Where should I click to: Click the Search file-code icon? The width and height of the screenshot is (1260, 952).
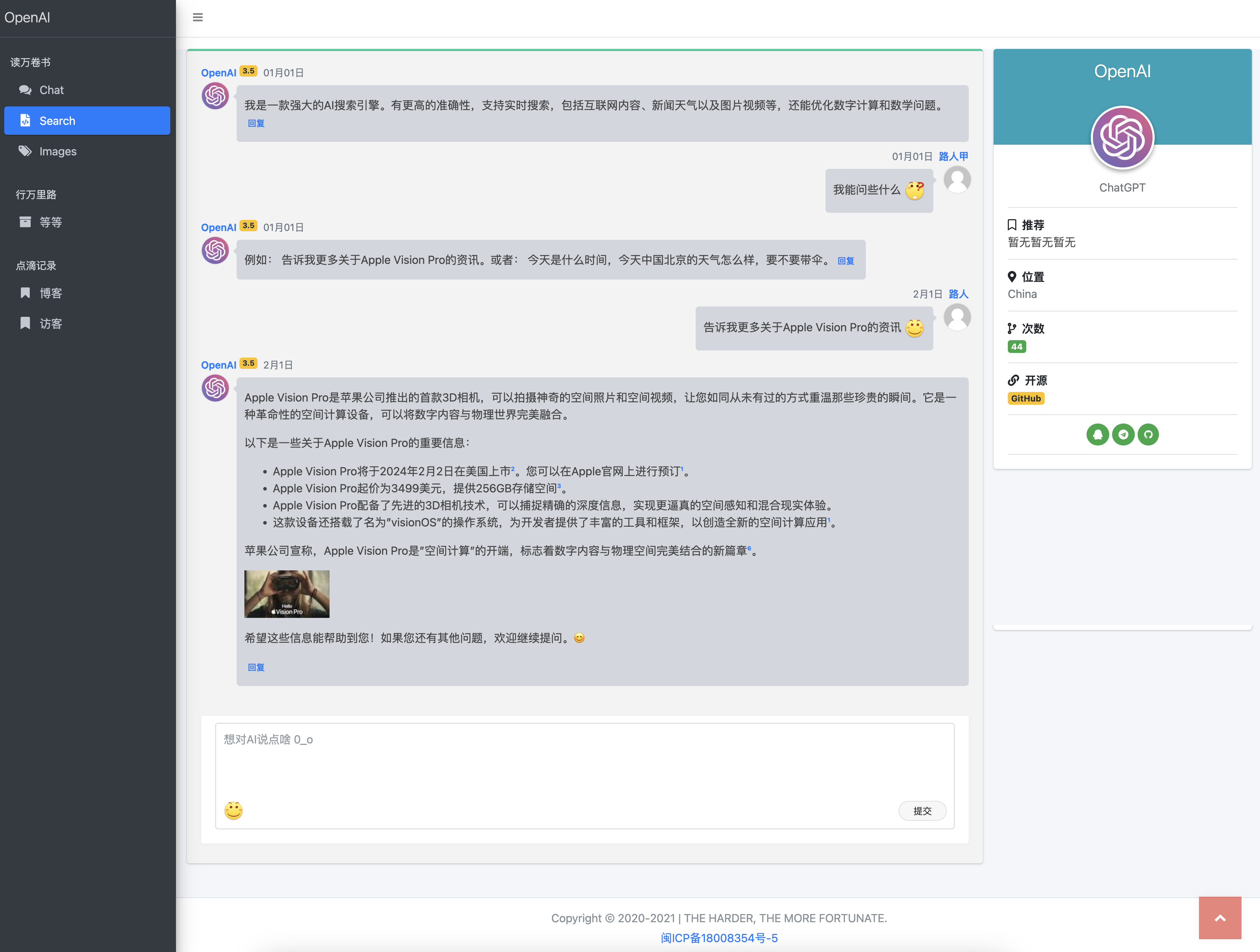[x=25, y=120]
